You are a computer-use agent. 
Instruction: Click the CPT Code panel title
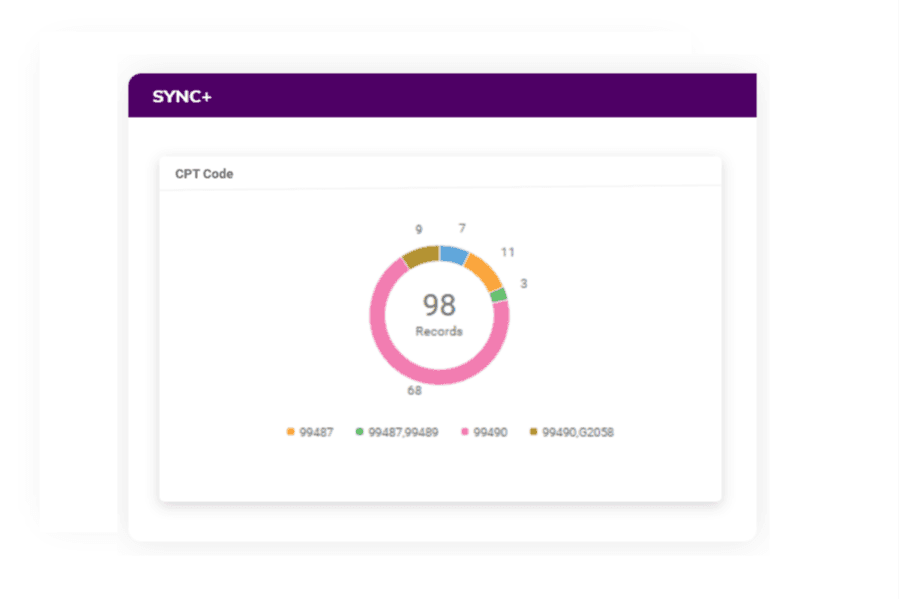205,173
